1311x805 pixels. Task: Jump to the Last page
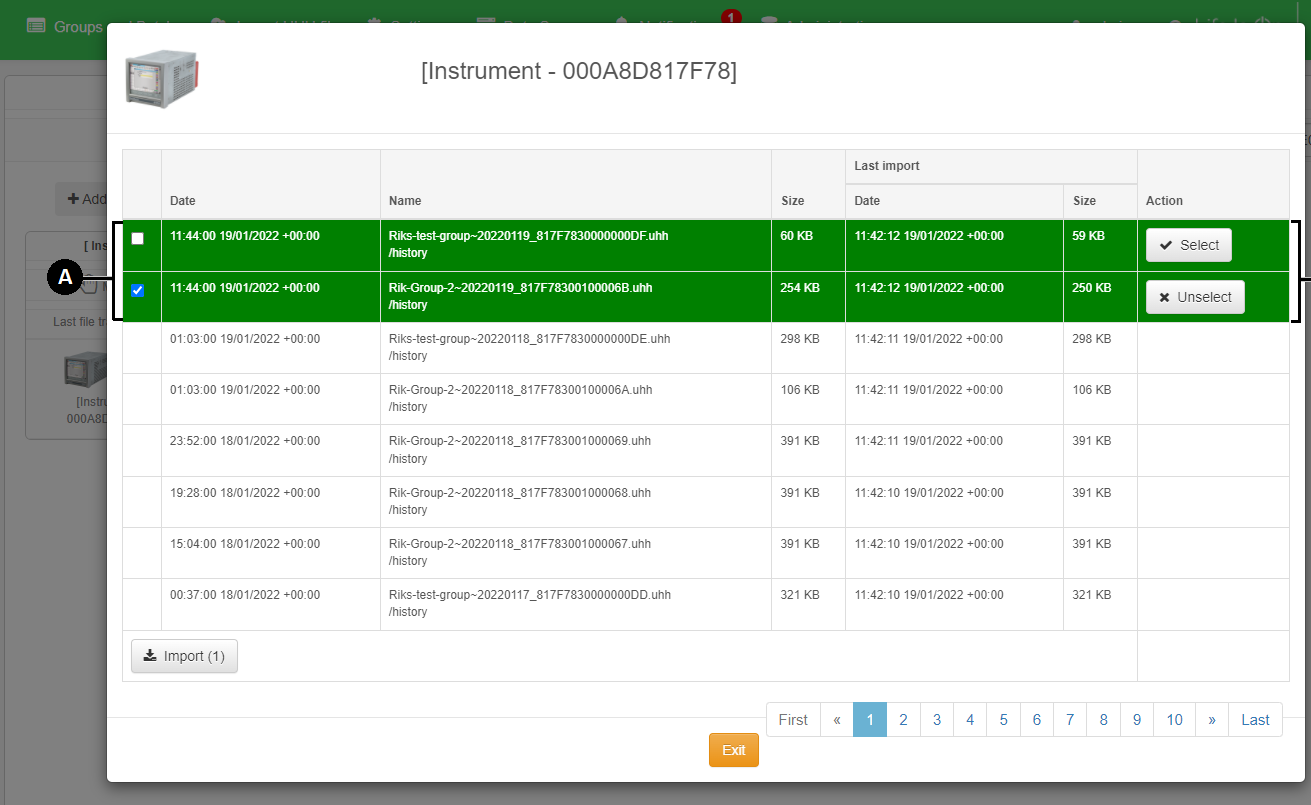[1255, 720]
